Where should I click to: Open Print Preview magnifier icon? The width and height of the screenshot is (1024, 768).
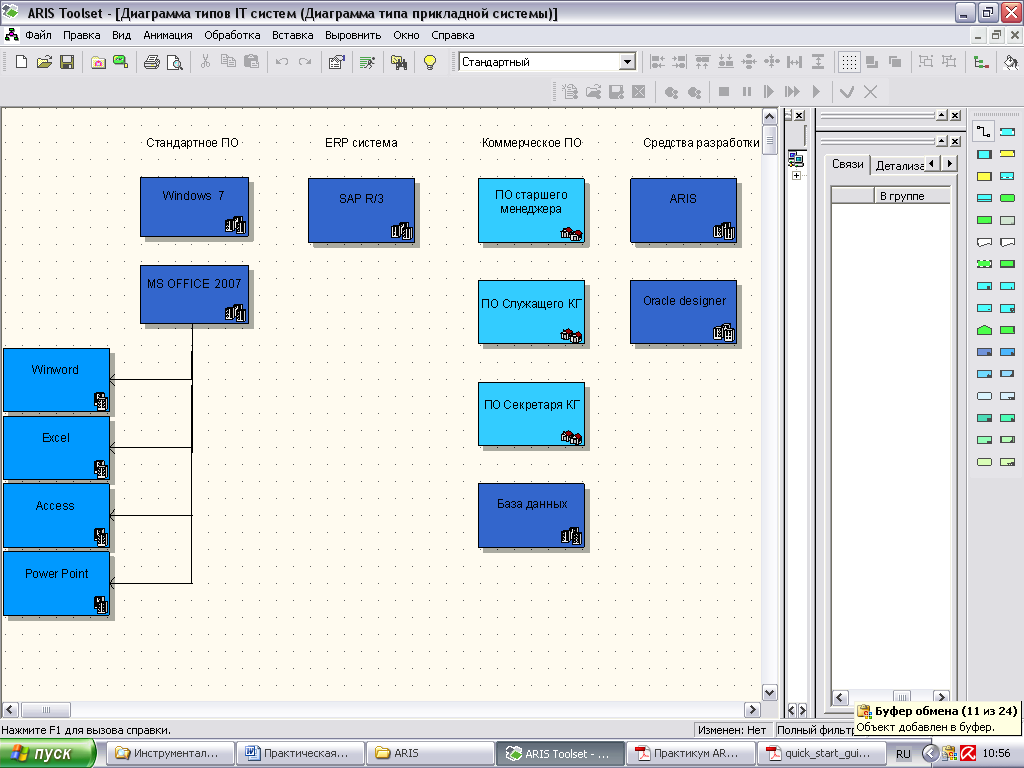point(174,62)
